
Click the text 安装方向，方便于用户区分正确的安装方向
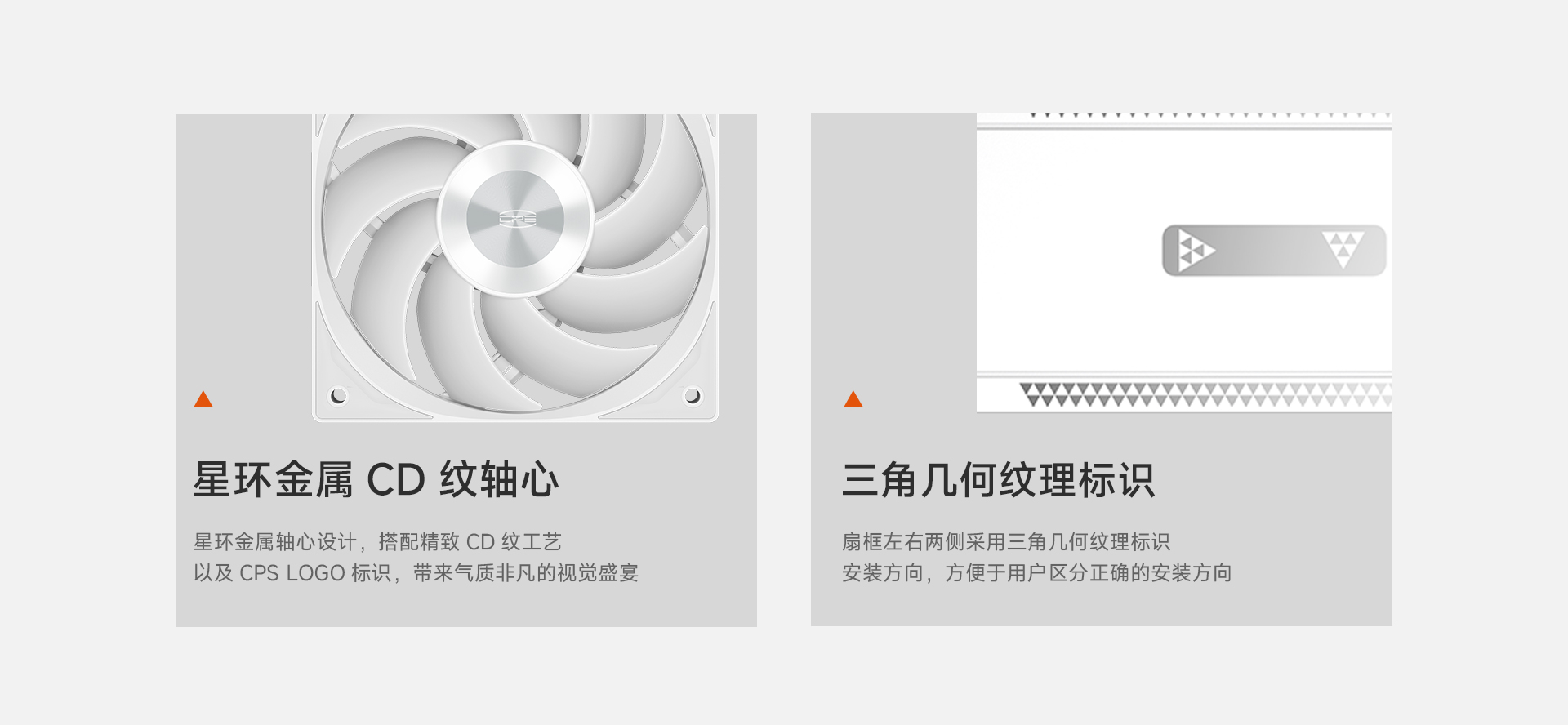1036,573
